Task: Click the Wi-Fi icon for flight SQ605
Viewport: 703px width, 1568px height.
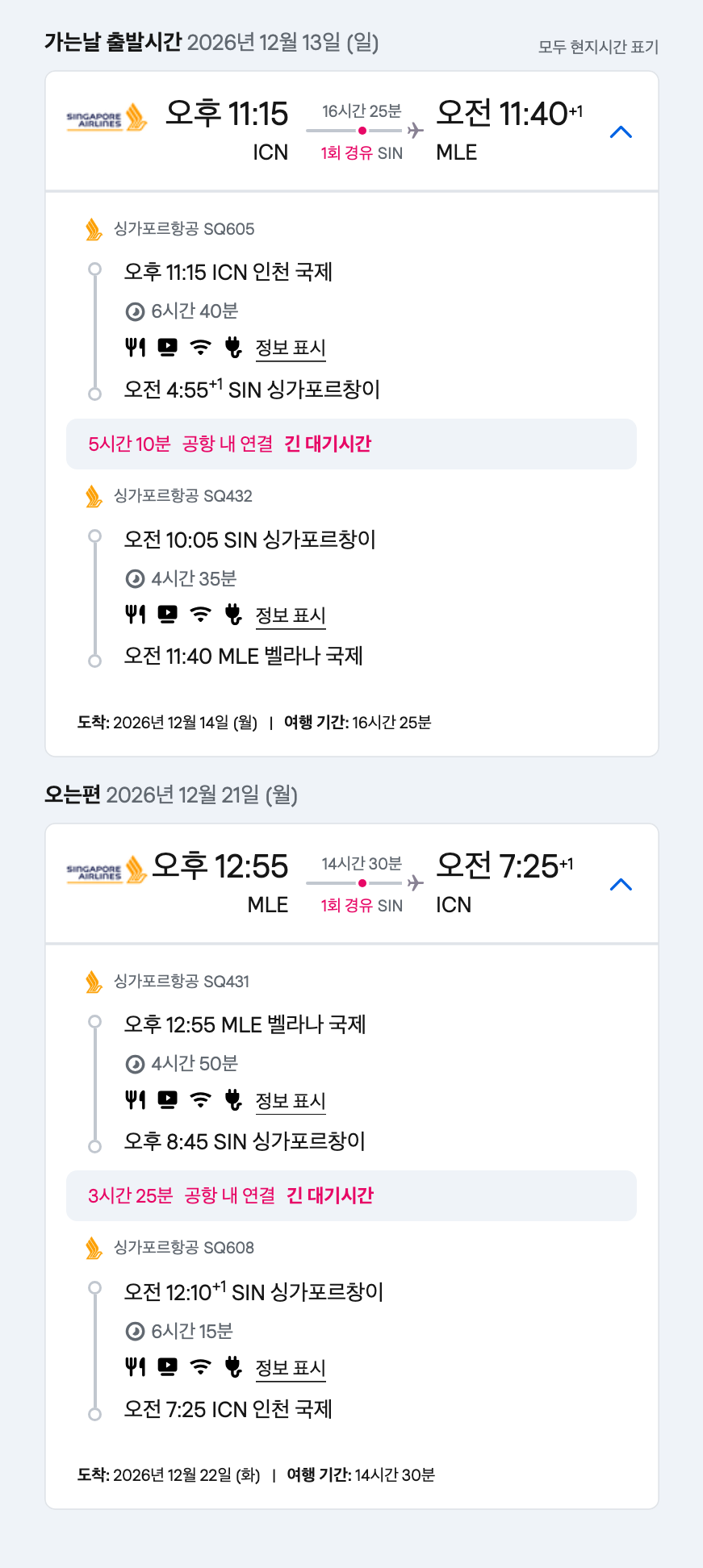Action: click(200, 348)
